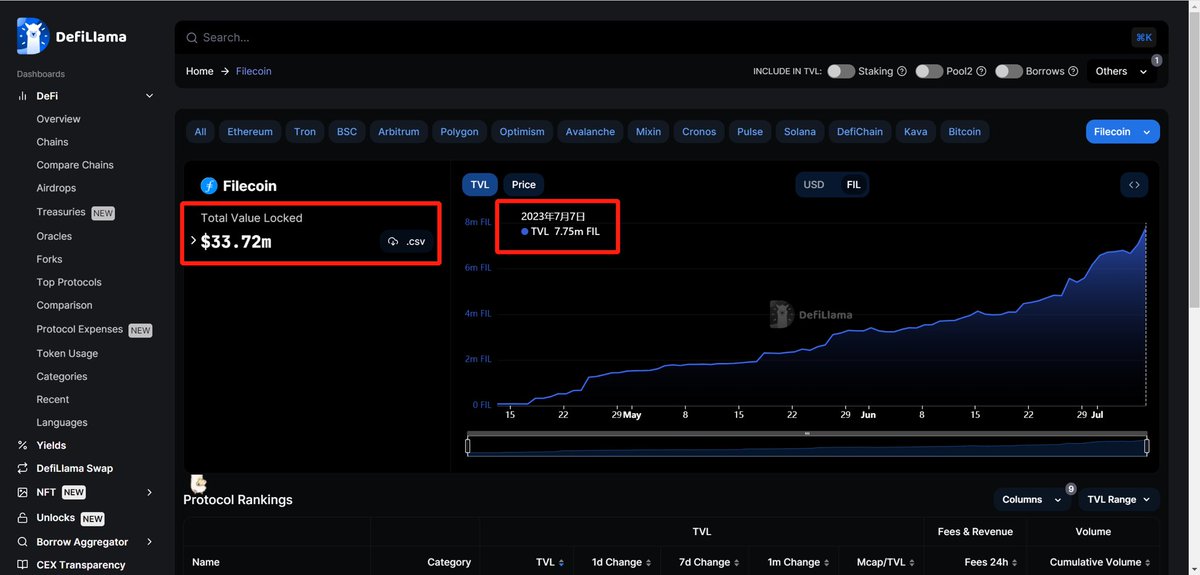Select the All chains tab
The image size is (1200, 575).
201,132
